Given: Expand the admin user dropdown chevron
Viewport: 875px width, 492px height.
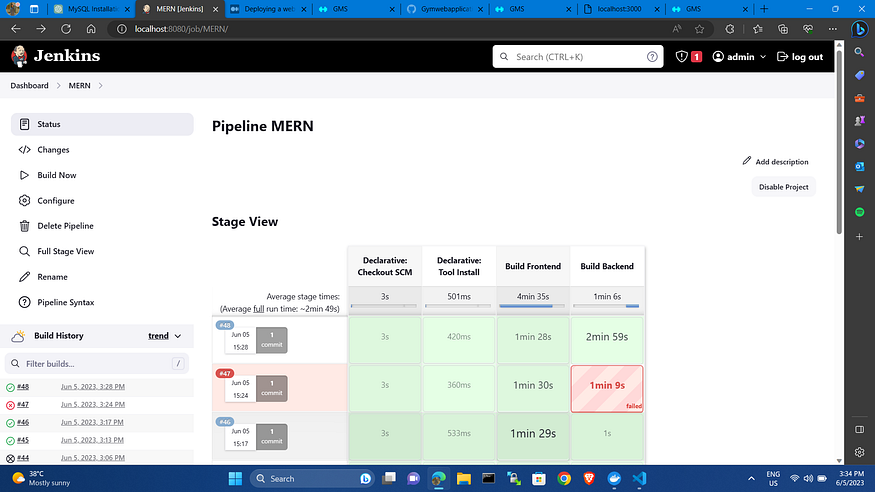Looking at the screenshot, I should [x=763, y=57].
